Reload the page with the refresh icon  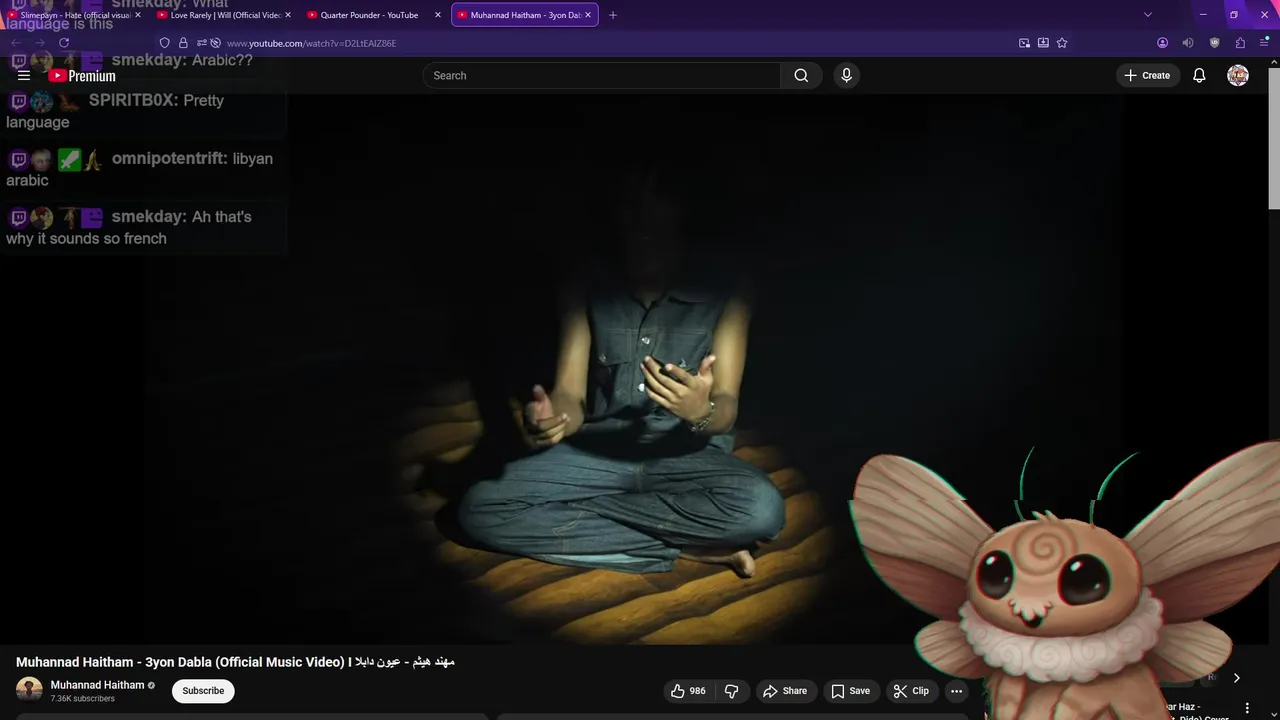tap(64, 43)
